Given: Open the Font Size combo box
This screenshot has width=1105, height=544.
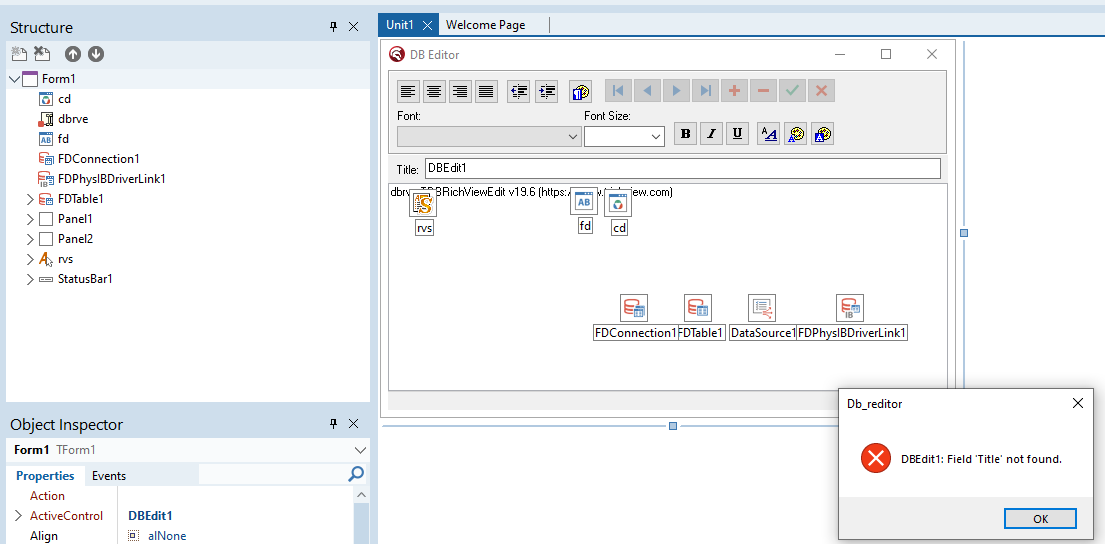Looking at the screenshot, I should pyautogui.click(x=624, y=137).
